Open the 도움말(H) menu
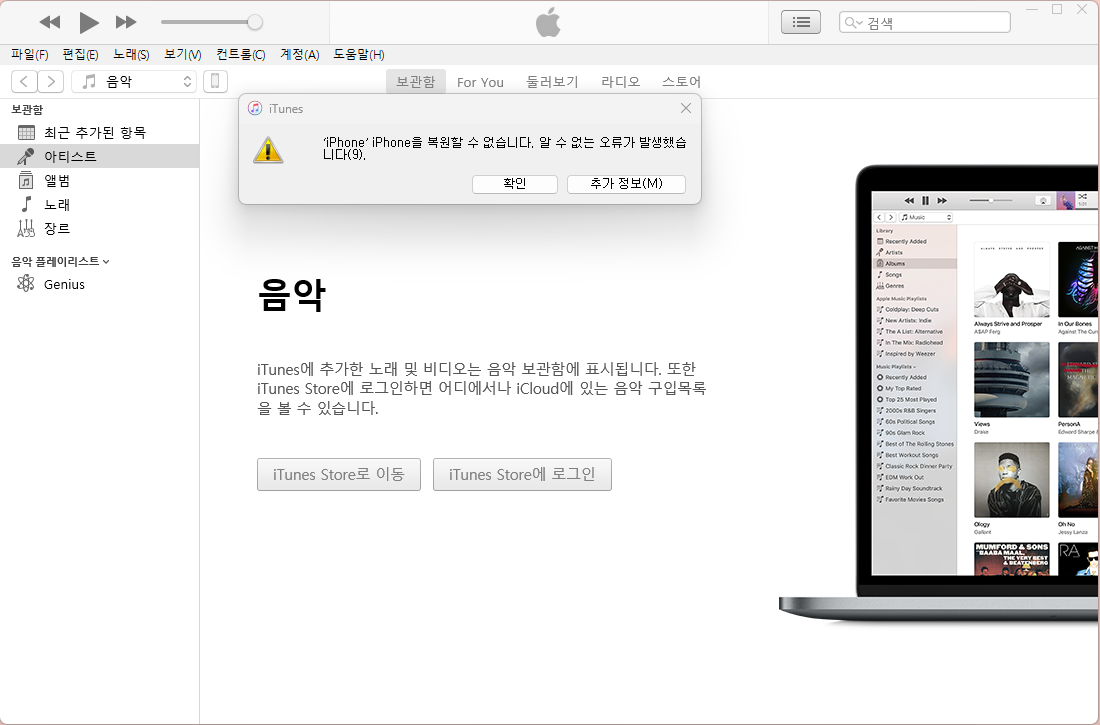The image size is (1100, 725). [358, 55]
